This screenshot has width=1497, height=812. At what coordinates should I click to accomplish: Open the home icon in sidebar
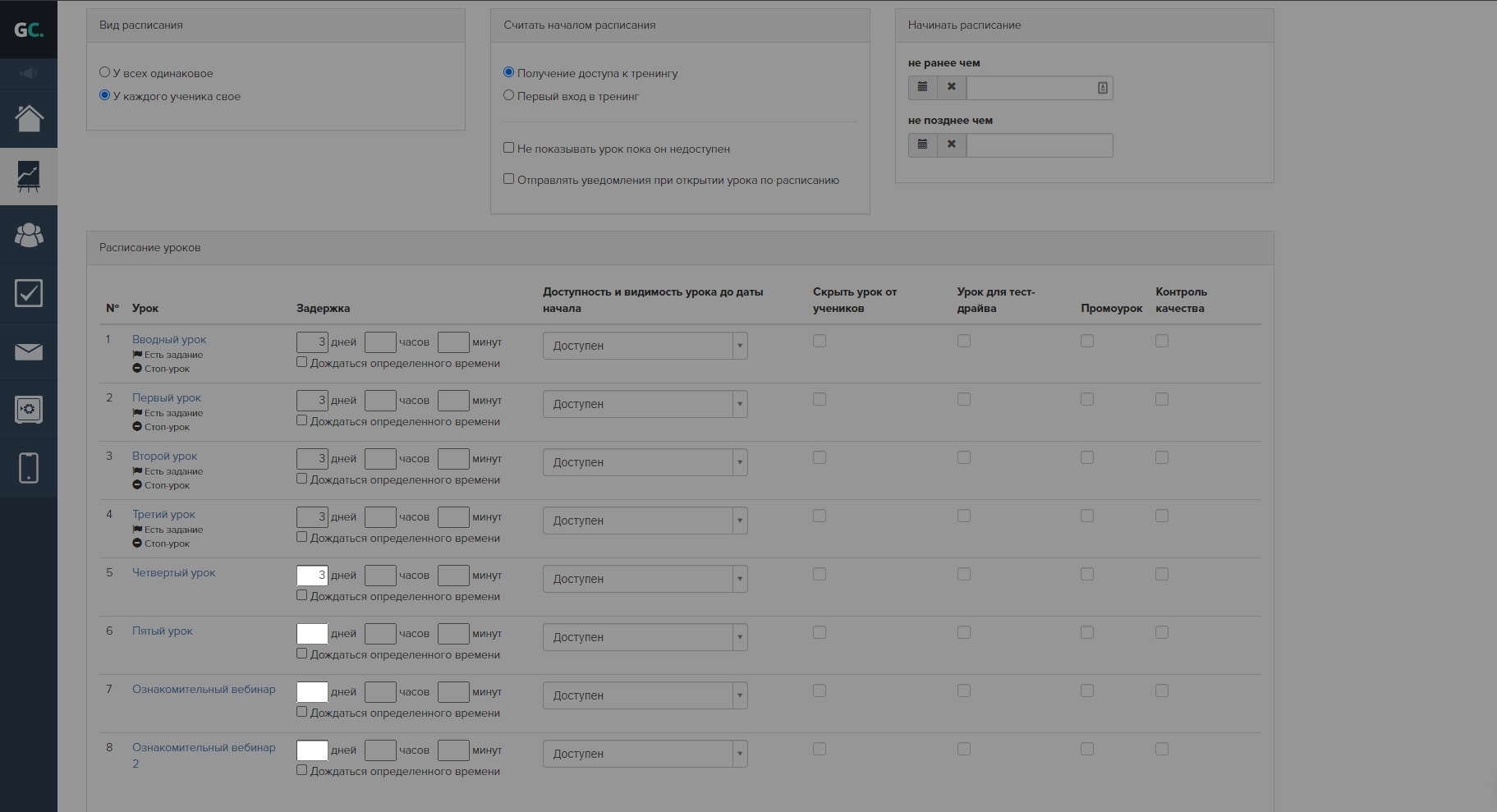29,118
